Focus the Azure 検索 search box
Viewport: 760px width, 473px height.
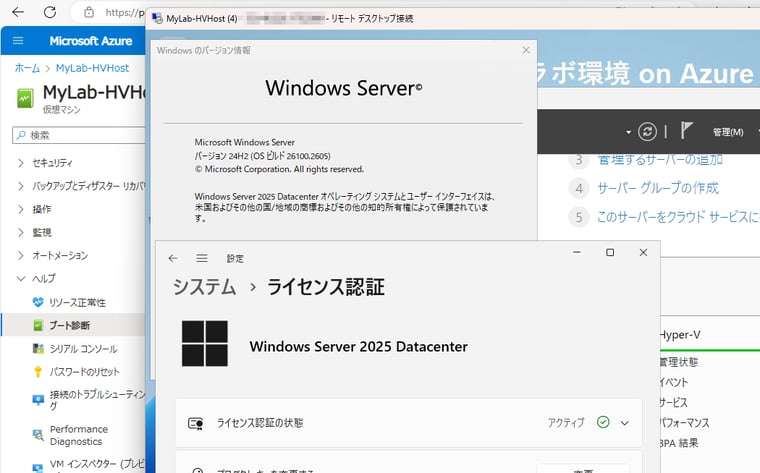[x=80, y=135]
